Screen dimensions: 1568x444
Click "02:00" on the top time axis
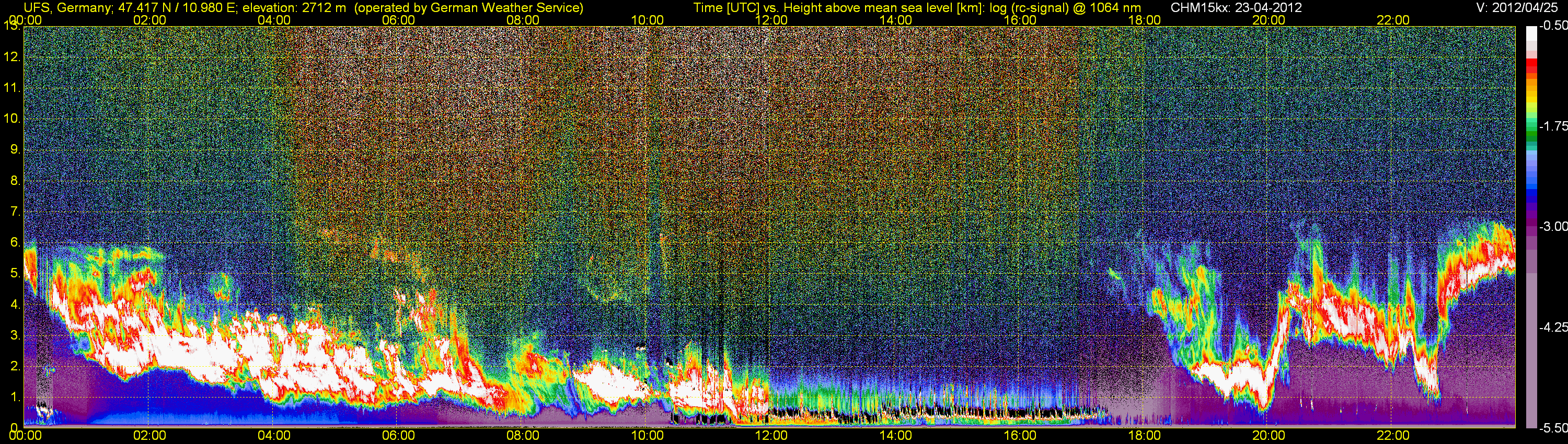click(x=149, y=20)
